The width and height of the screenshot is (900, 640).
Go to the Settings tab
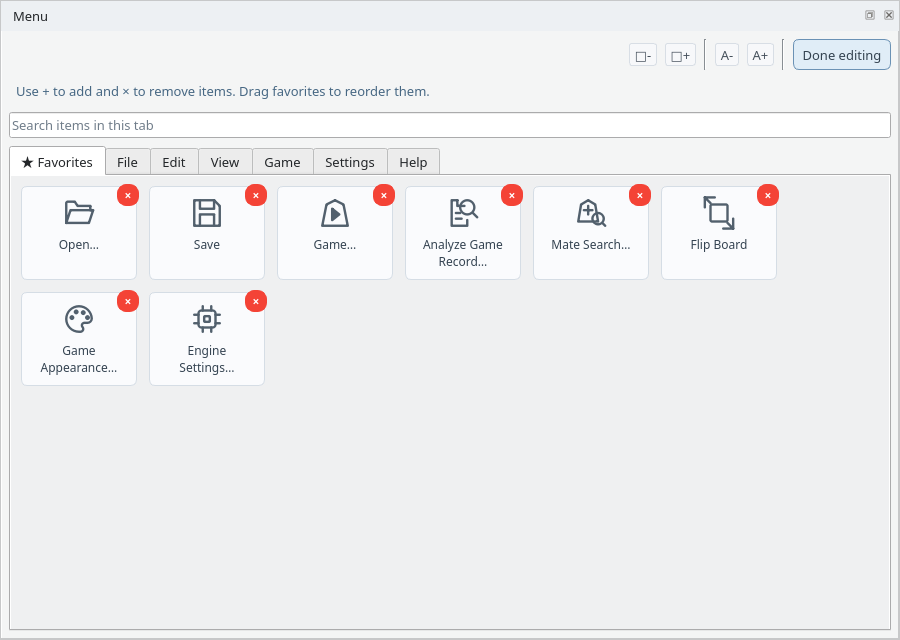pos(350,162)
